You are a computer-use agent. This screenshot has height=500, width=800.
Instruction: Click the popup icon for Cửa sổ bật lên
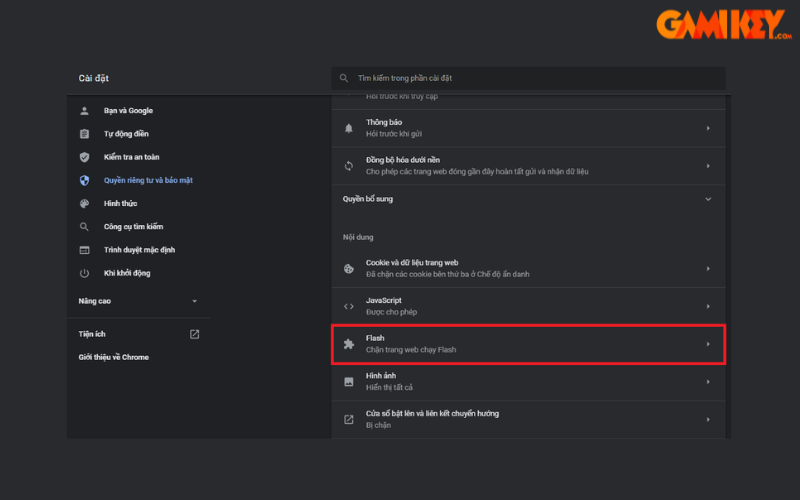point(348,419)
